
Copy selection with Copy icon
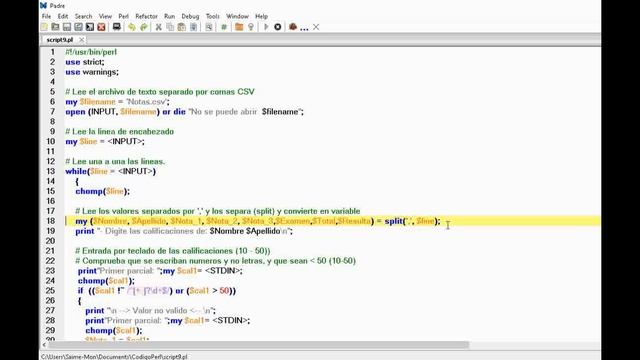(x=170, y=27)
